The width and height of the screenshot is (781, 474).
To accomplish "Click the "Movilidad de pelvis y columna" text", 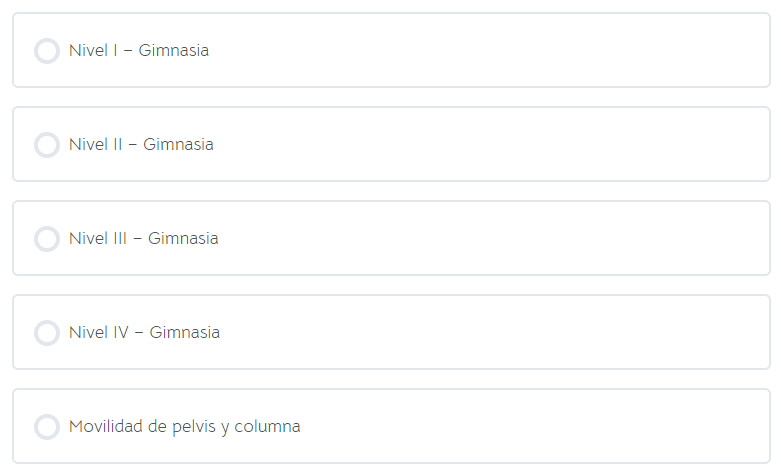I will [184, 427].
